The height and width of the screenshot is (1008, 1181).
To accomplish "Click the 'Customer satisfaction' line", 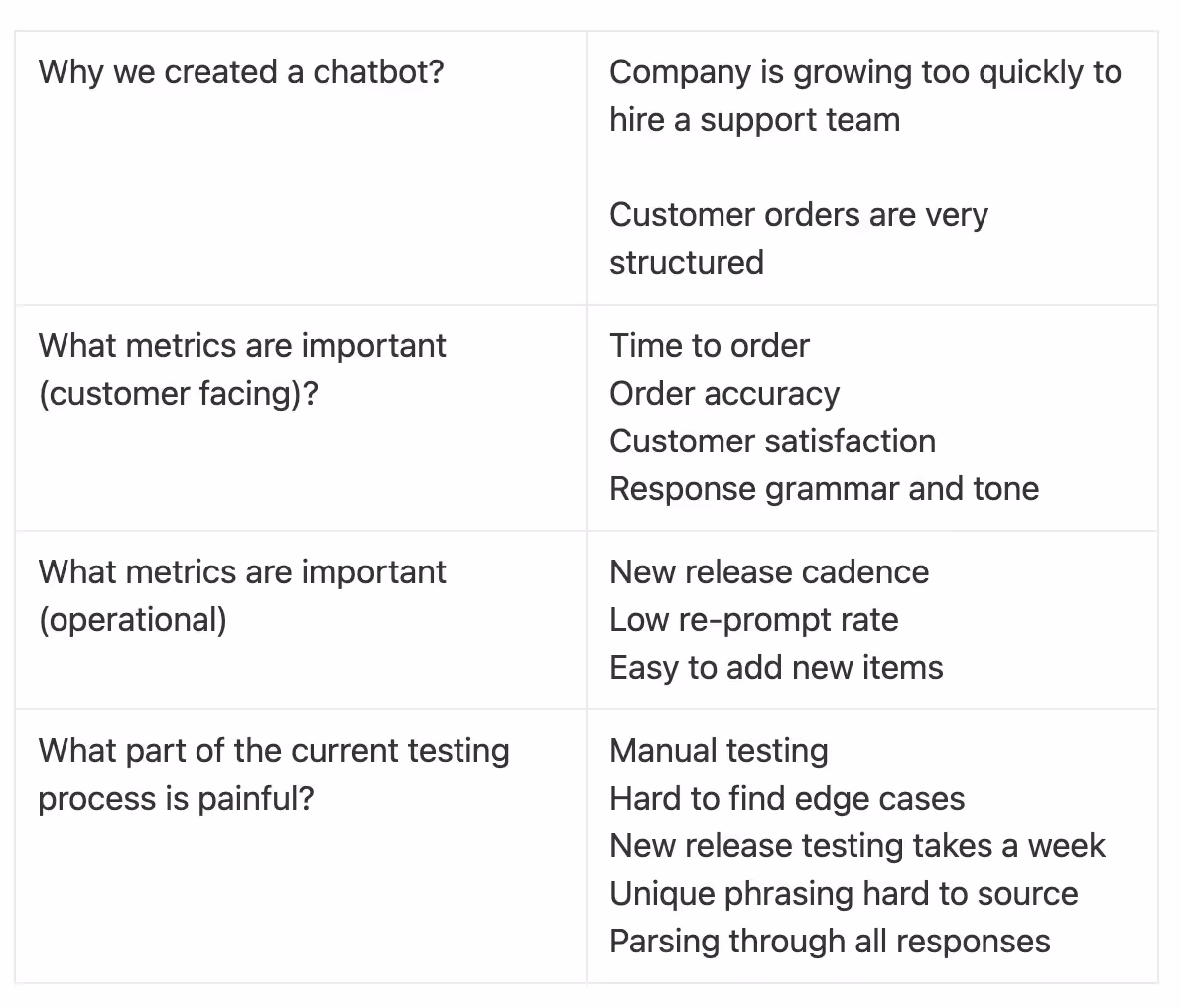I will coord(772,441).
